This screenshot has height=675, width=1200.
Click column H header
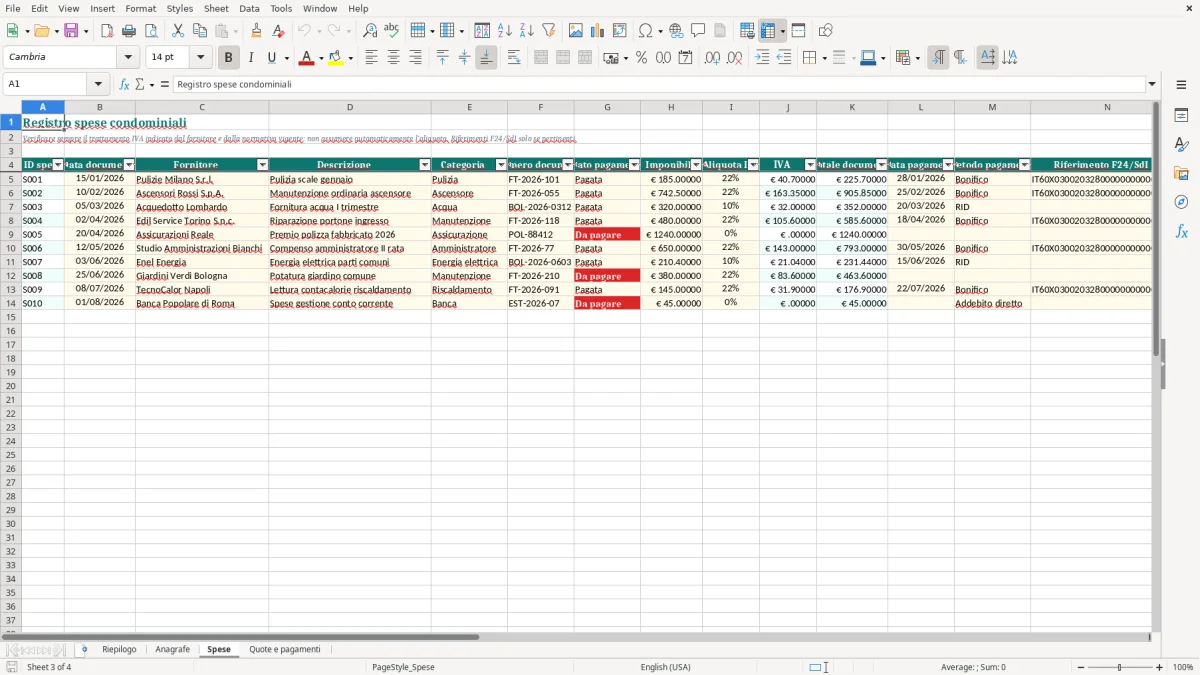click(x=671, y=107)
